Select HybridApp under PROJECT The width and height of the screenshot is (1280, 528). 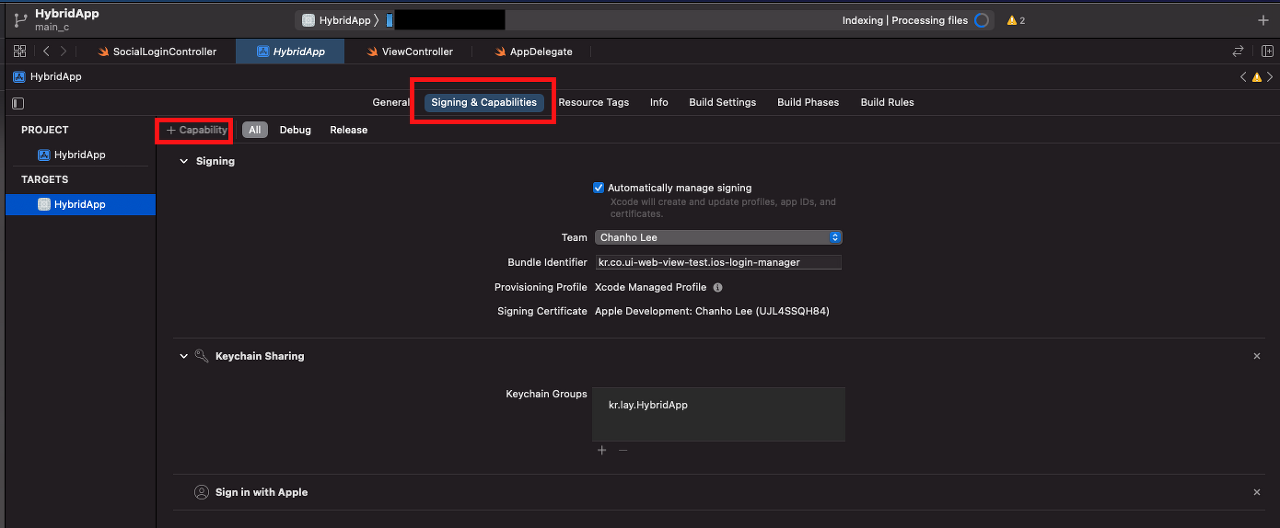coord(79,155)
